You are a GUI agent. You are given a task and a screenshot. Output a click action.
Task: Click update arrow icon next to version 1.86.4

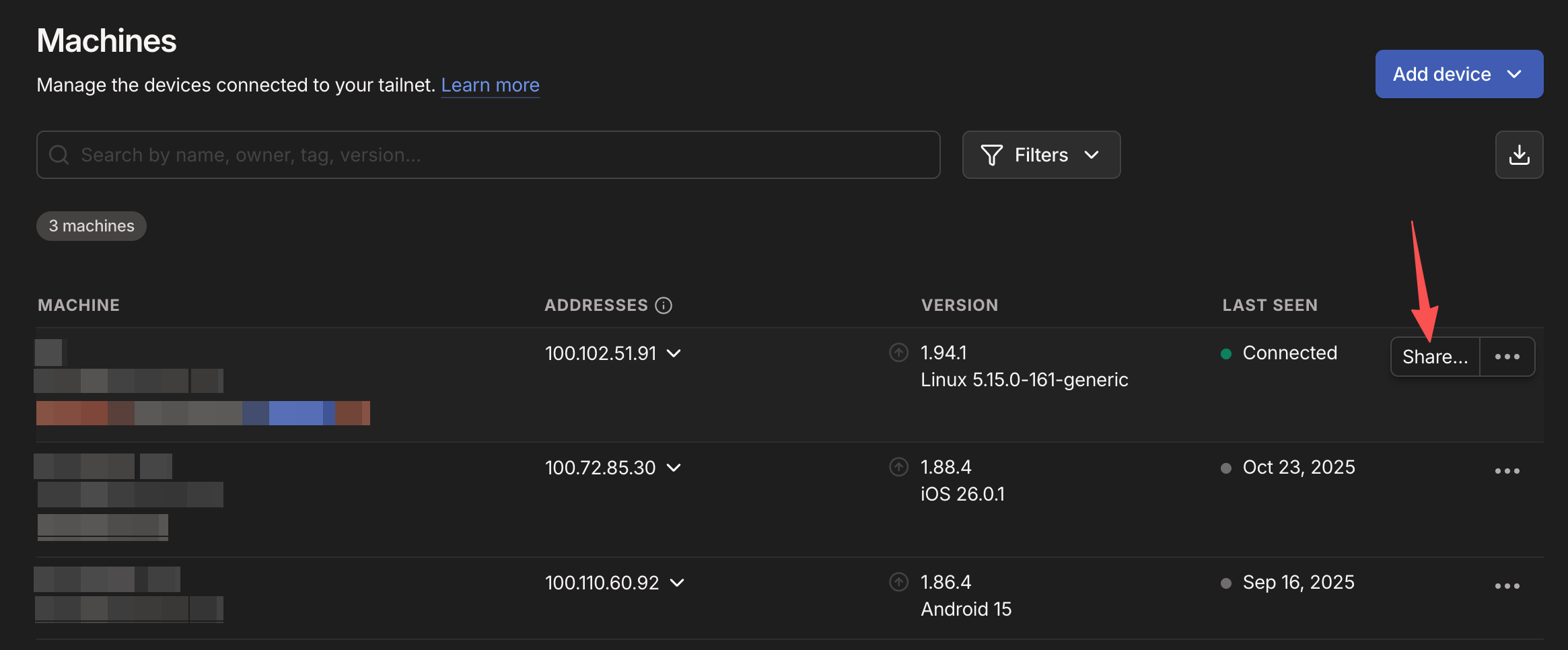(x=898, y=582)
